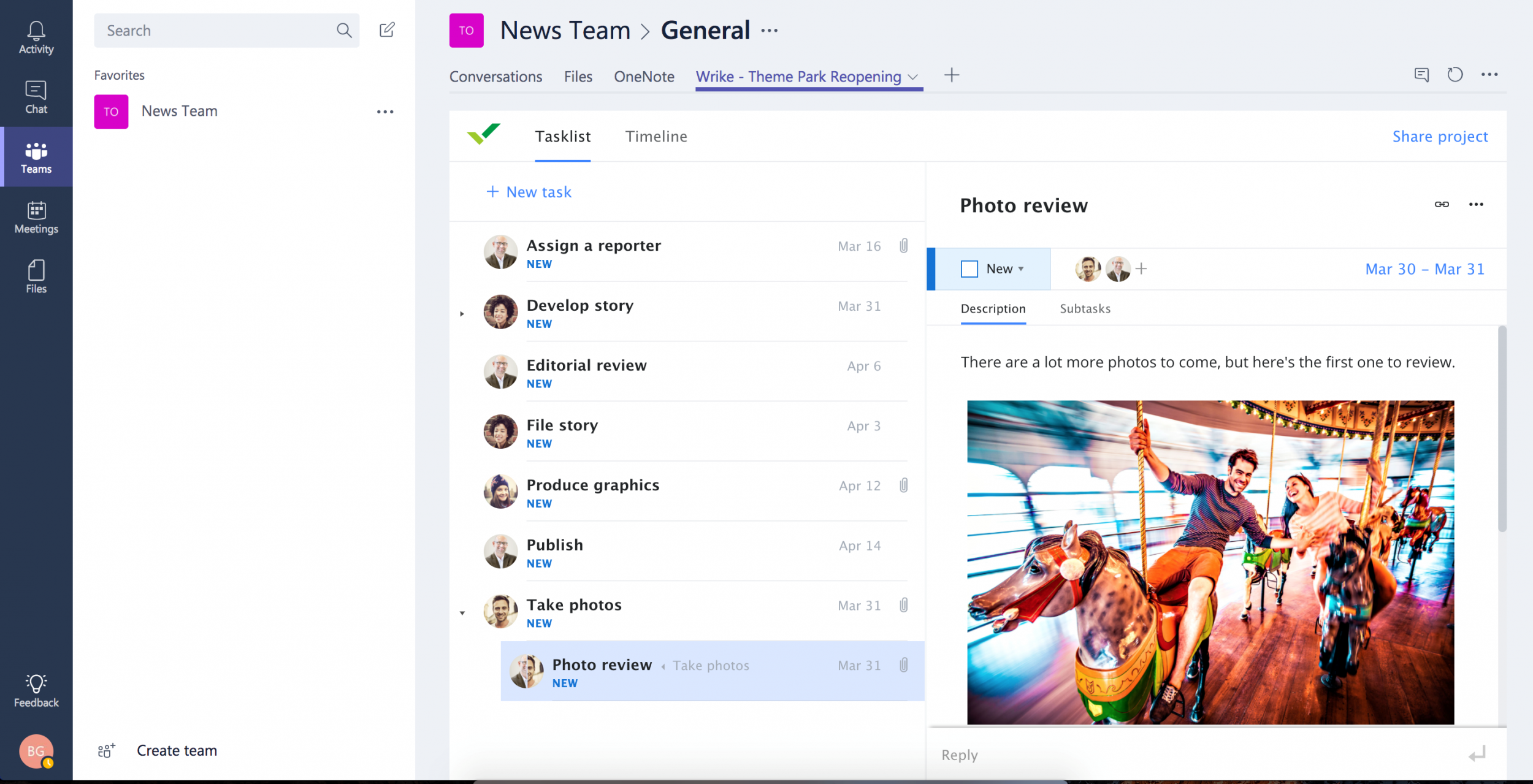Open the OneNote tab
Viewport: 1533px width, 784px height.
point(644,77)
